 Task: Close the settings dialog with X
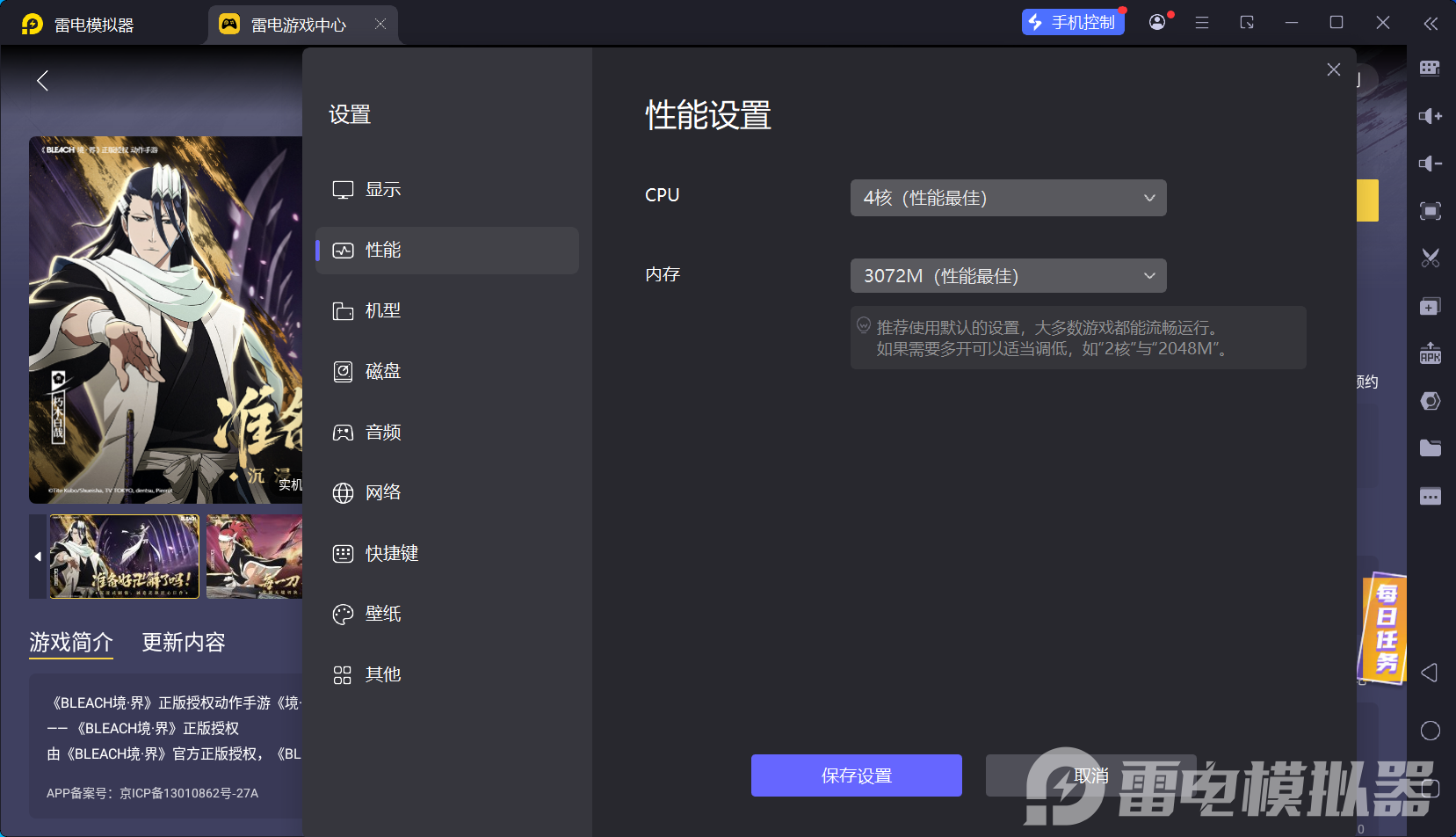[1333, 69]
